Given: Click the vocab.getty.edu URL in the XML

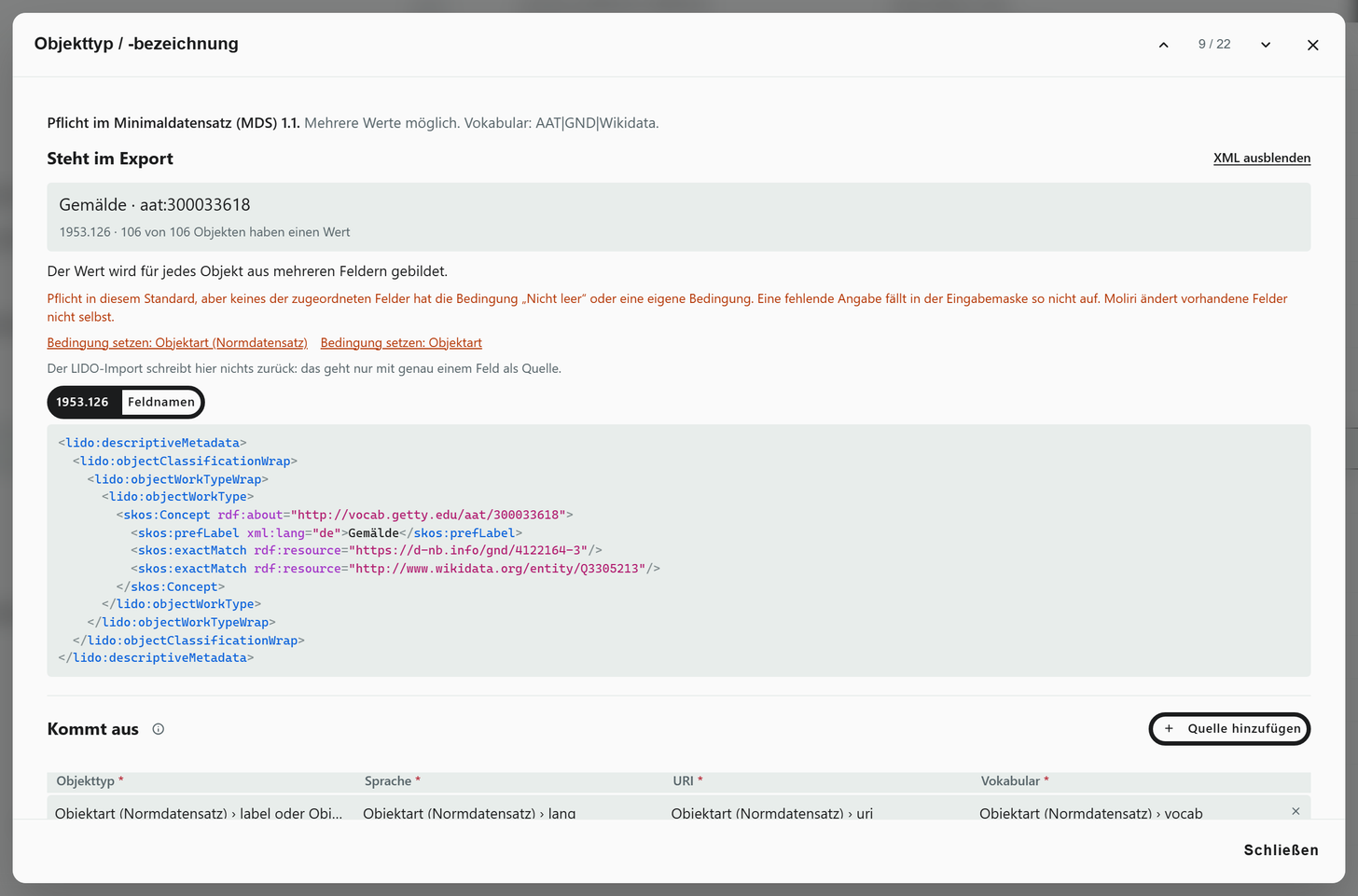Looking at the screenshot, I should tap(428, 515).
